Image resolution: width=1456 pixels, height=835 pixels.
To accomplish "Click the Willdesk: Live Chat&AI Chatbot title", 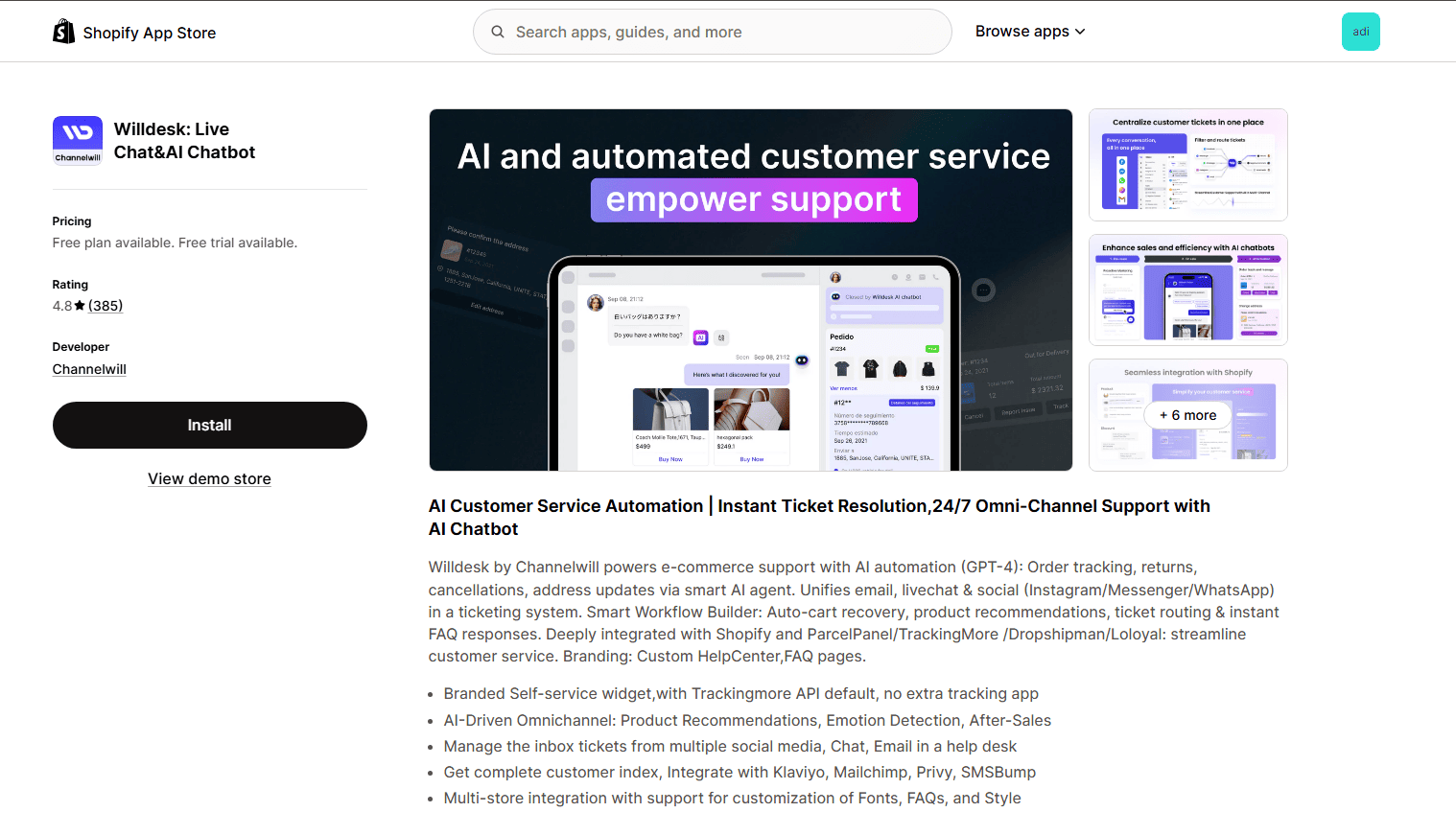I will (184, 141).
